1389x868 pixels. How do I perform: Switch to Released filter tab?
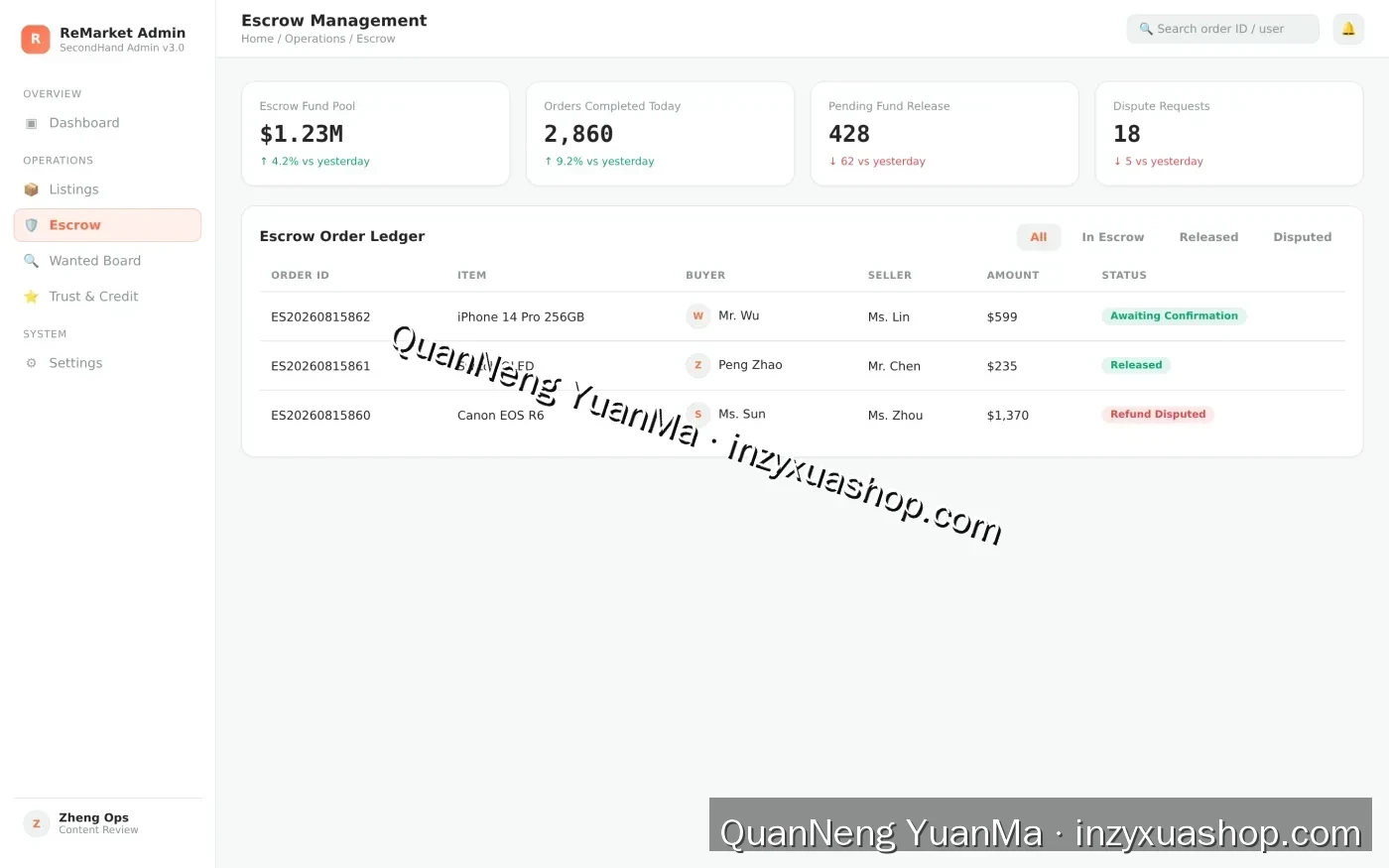tap(1208, 237)
